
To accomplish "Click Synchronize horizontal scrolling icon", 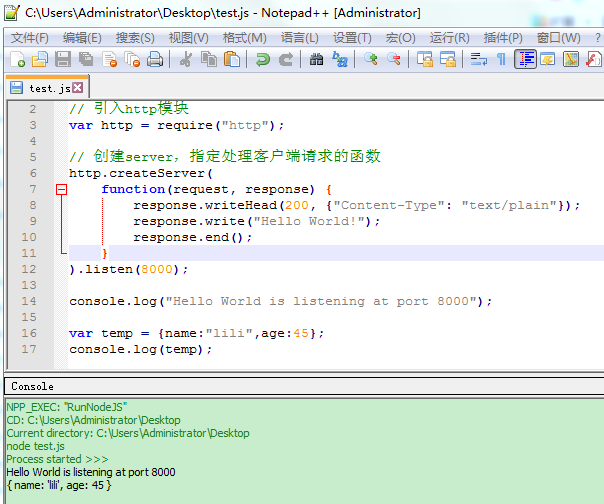I will point(448,59).
